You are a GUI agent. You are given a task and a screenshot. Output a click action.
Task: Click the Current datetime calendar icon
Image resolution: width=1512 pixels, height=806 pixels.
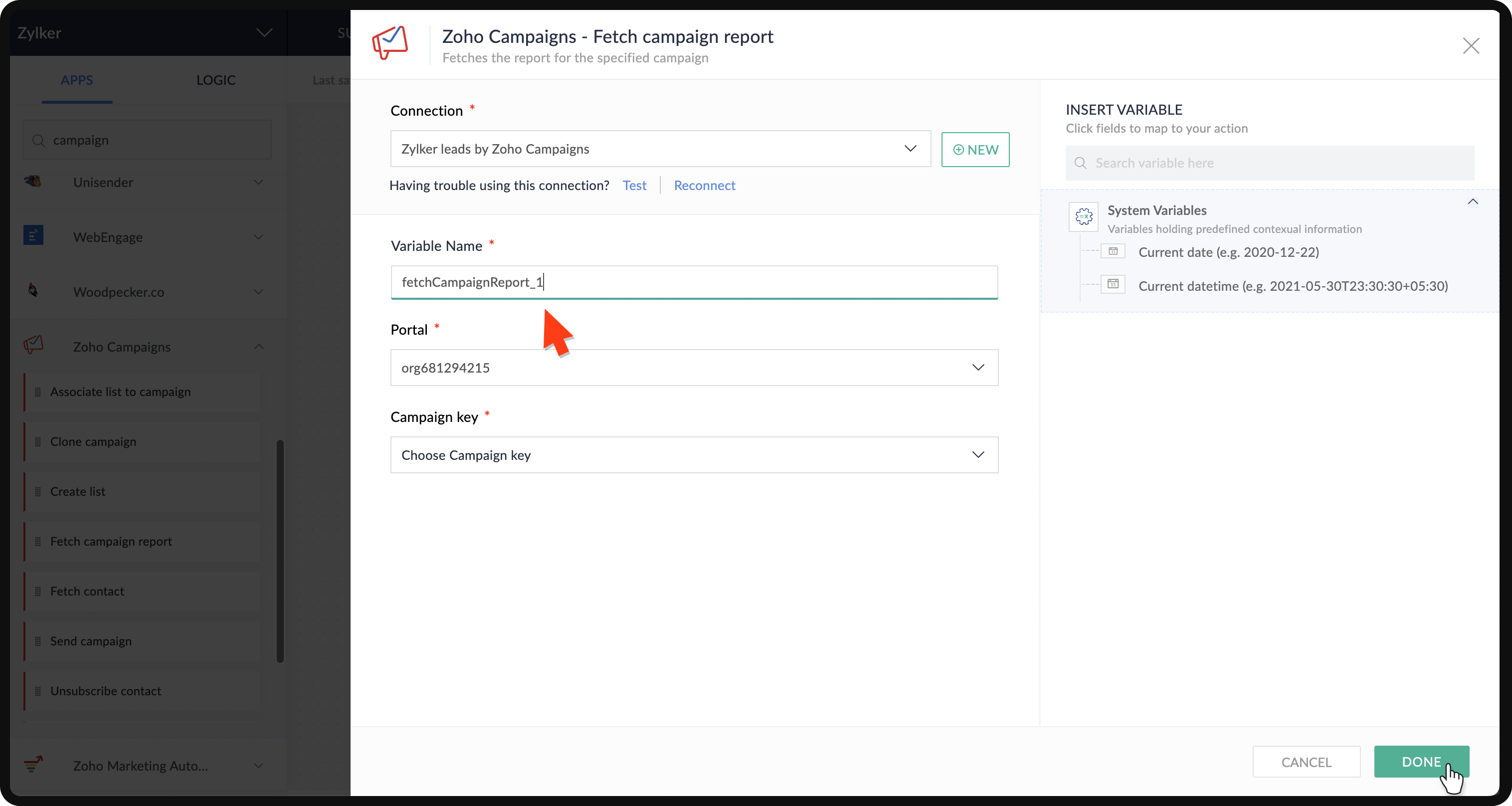point(1113,285)
